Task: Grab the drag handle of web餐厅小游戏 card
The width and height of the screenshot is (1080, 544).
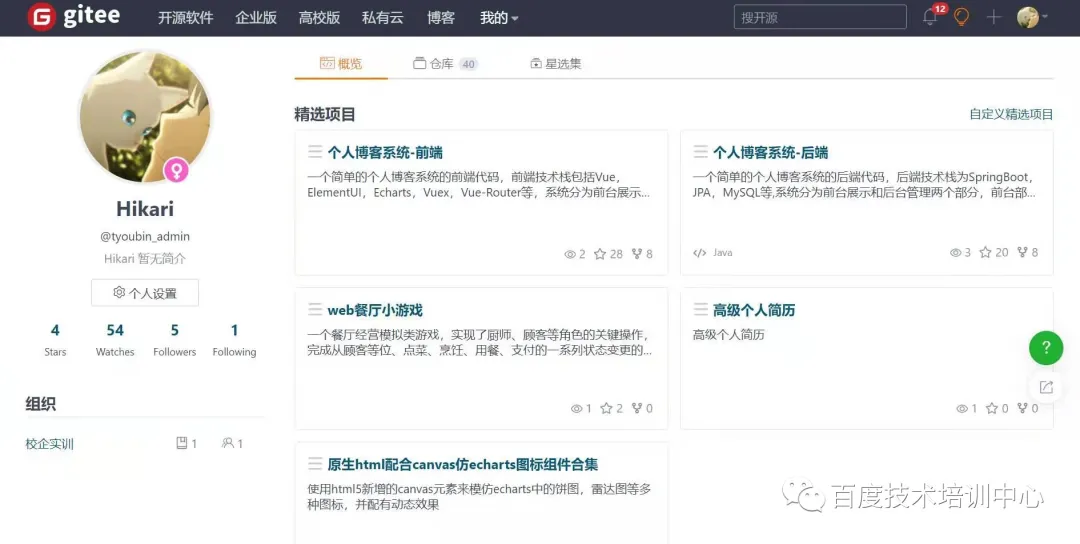Action: (x=315, y=310)
